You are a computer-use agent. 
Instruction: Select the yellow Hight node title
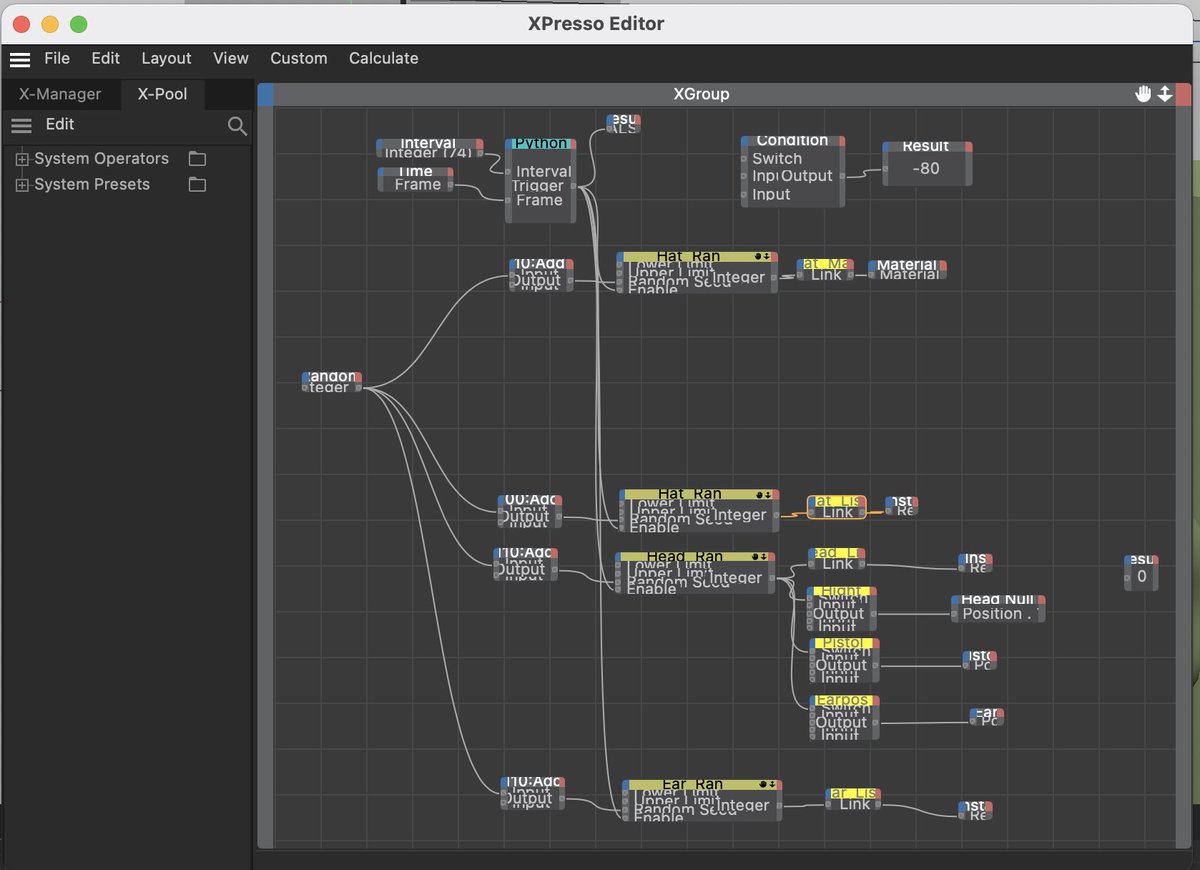click(x=841, y=591)
